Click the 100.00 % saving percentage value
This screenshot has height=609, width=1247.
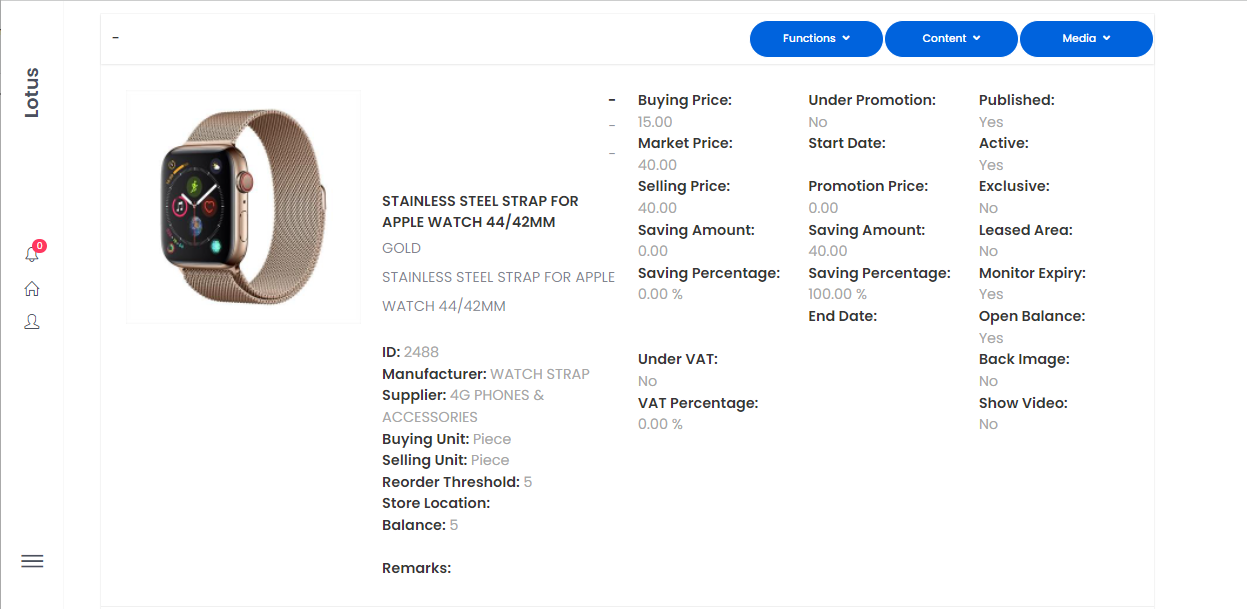pyautogui.click(x=838, y=294)
